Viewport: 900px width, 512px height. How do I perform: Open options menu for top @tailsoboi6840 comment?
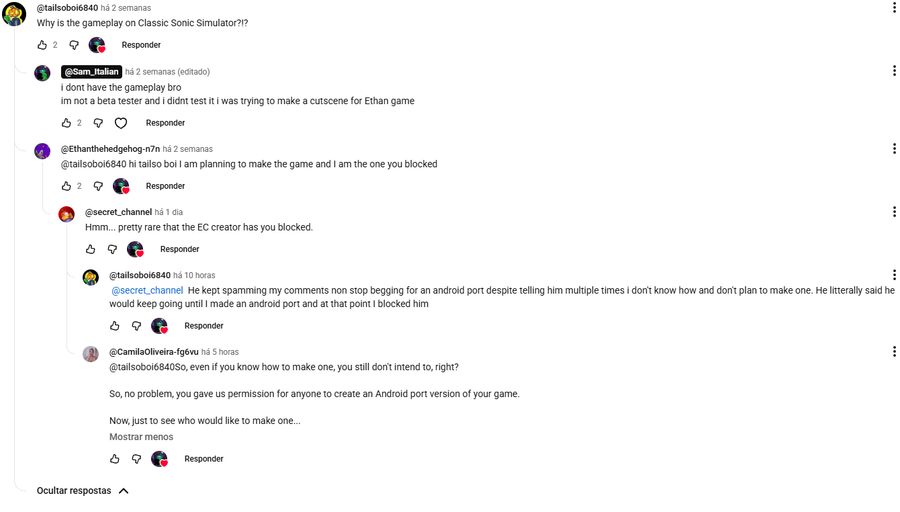point(894,8)
